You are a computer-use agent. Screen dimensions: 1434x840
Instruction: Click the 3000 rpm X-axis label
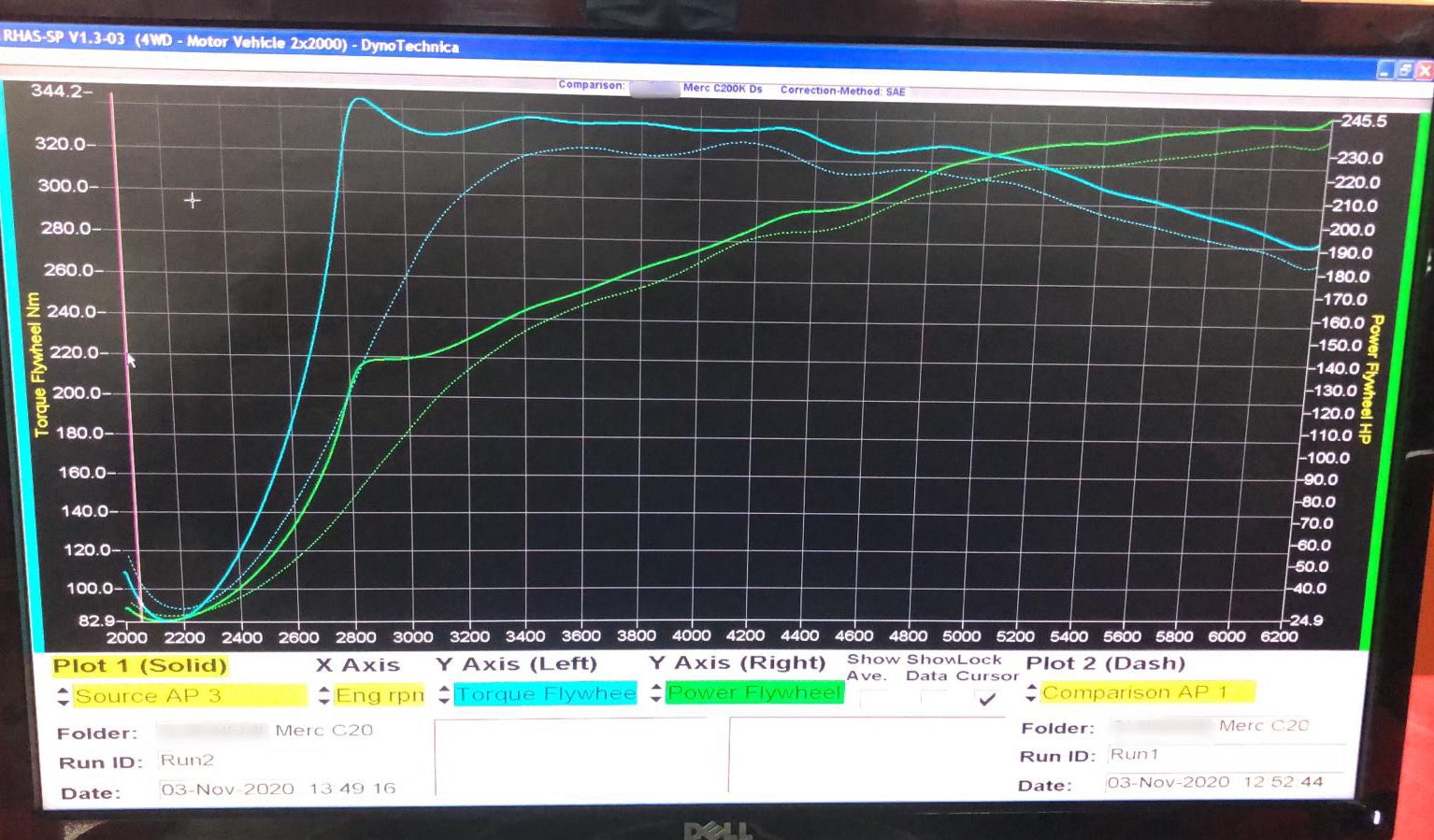coord(412,637)
